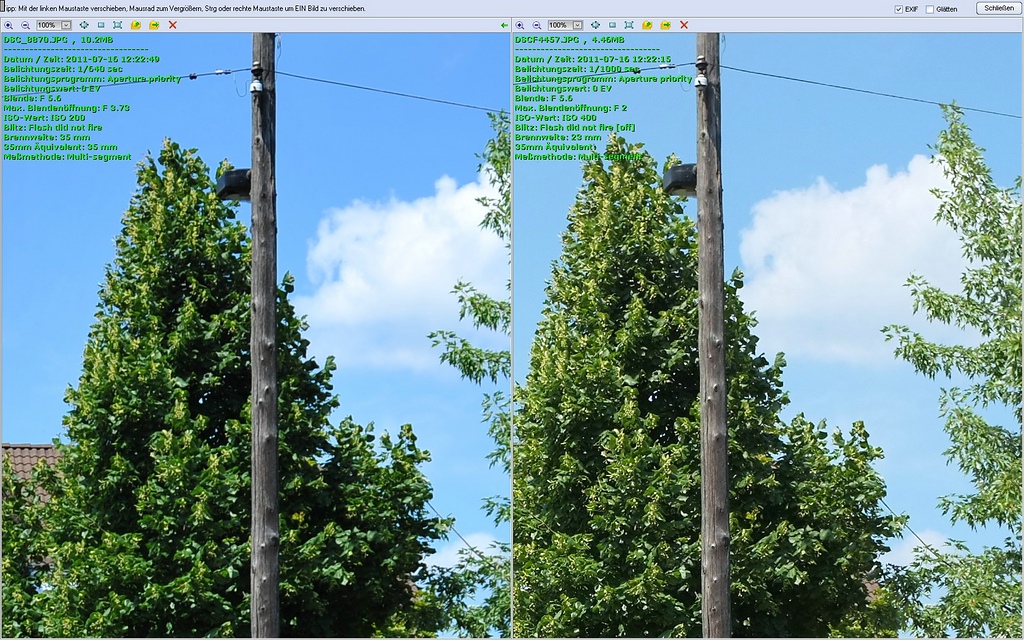Delete right image with the red X
The height and width of the screenshot is (640, 1024).
coord(684,25)
